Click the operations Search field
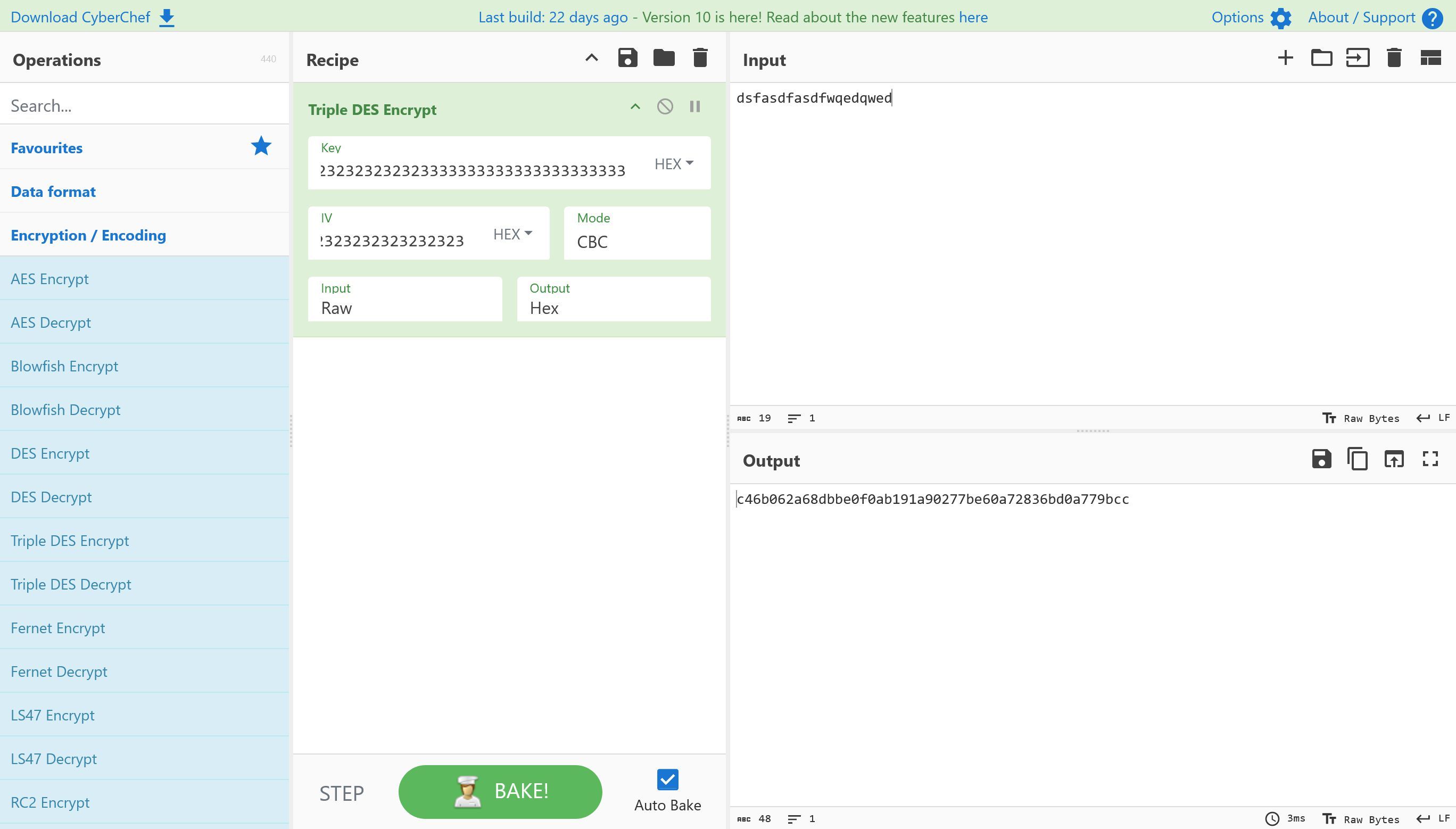1456x829 pixels. click(145, 105)
